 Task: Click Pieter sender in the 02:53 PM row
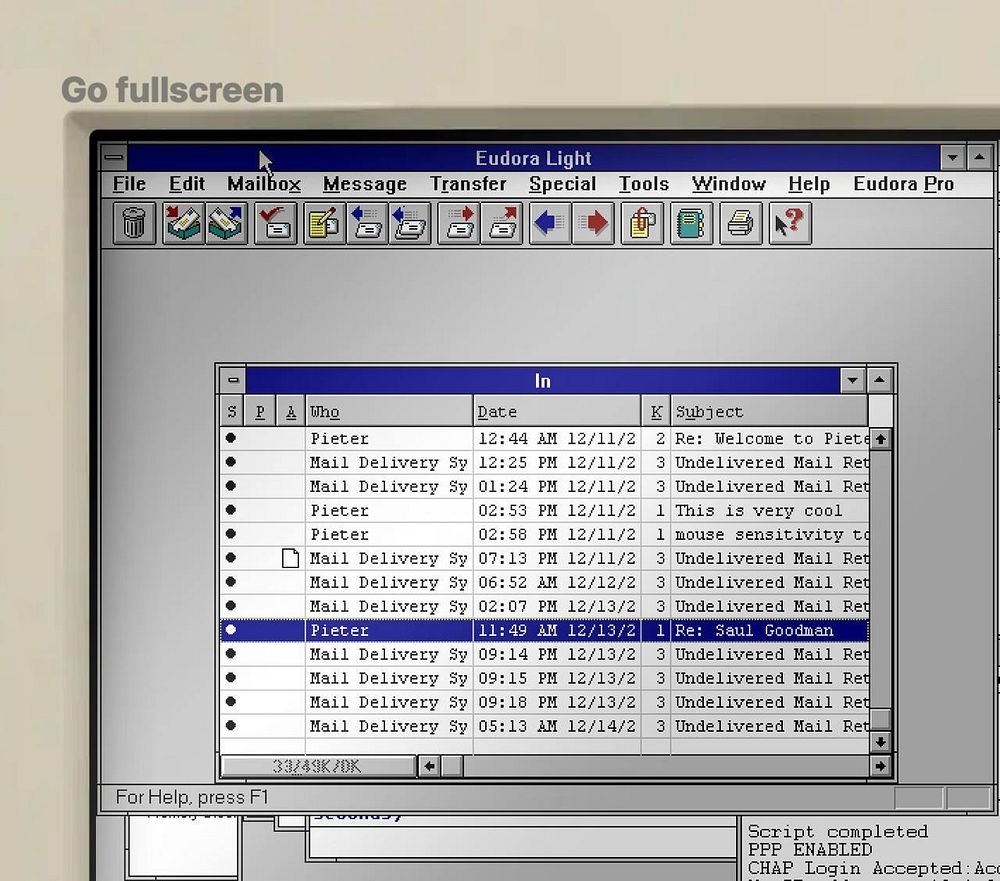339,510
